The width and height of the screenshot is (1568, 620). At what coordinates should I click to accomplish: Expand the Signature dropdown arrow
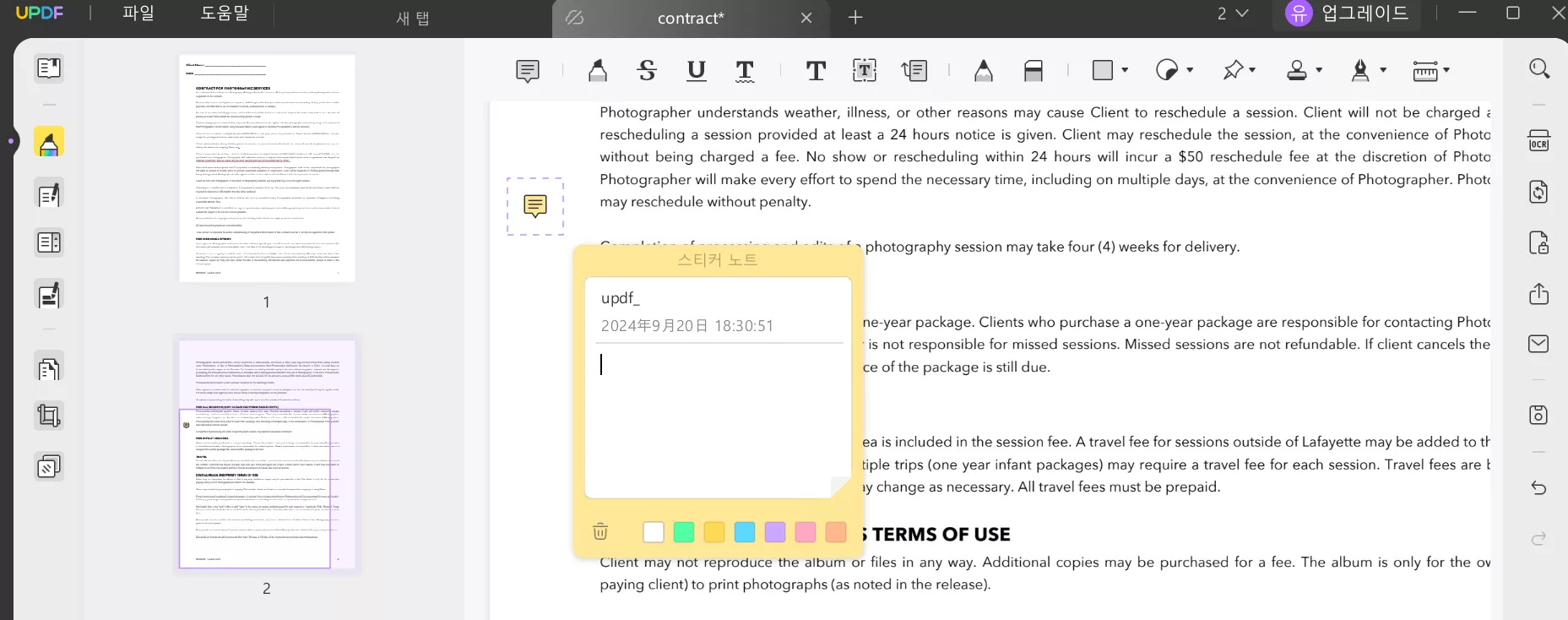point(1383,70)
